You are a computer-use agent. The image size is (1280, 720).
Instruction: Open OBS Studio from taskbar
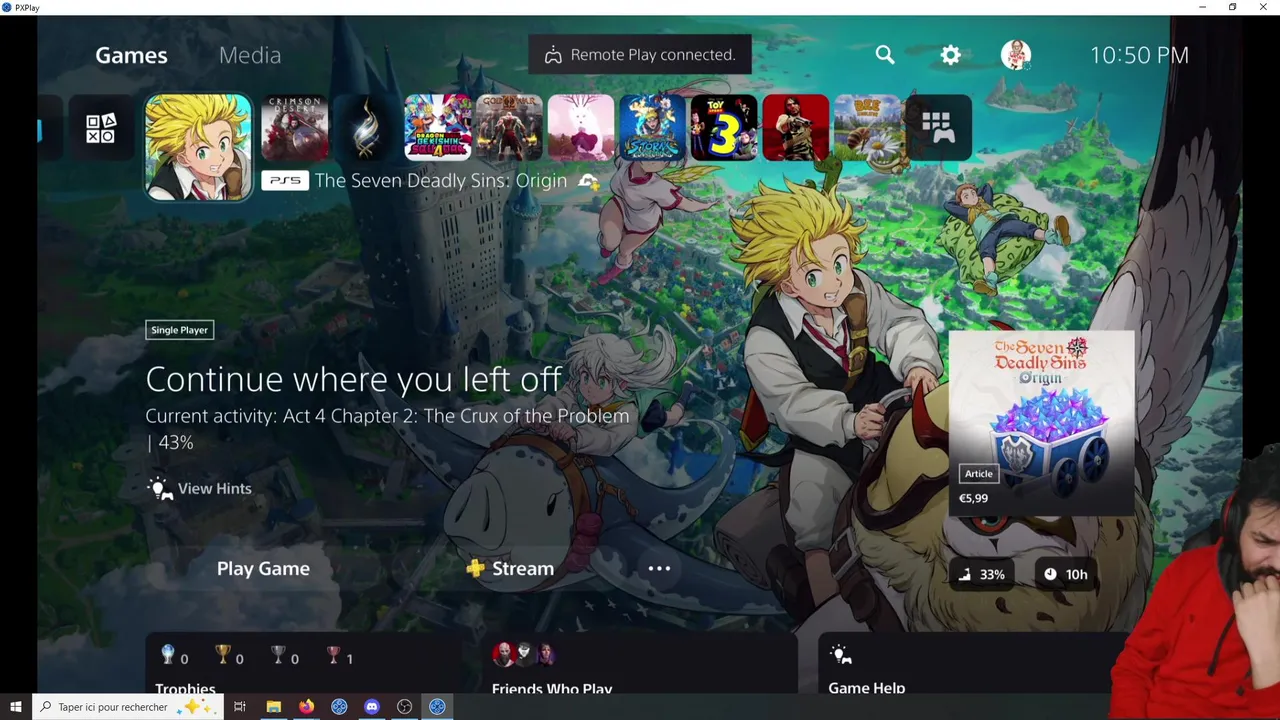(404, 707)
